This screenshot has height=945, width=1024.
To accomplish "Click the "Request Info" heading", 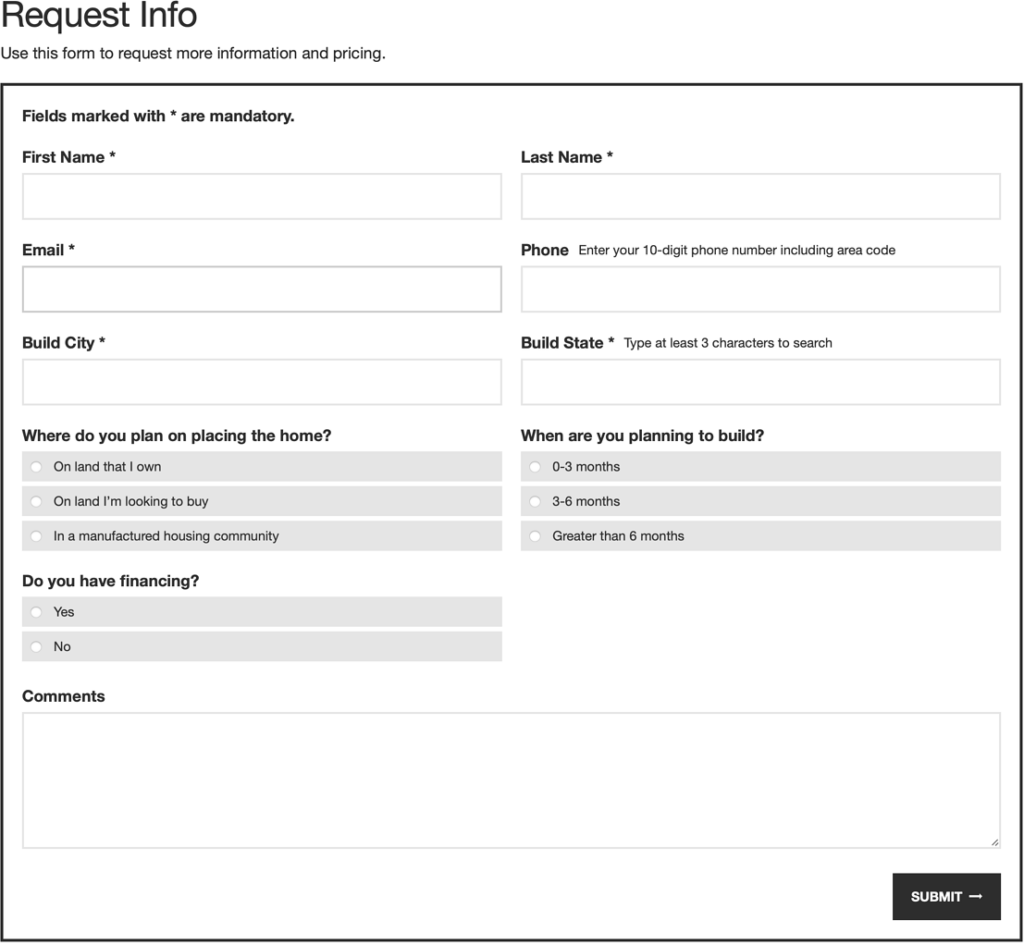I will coord(99,14).
